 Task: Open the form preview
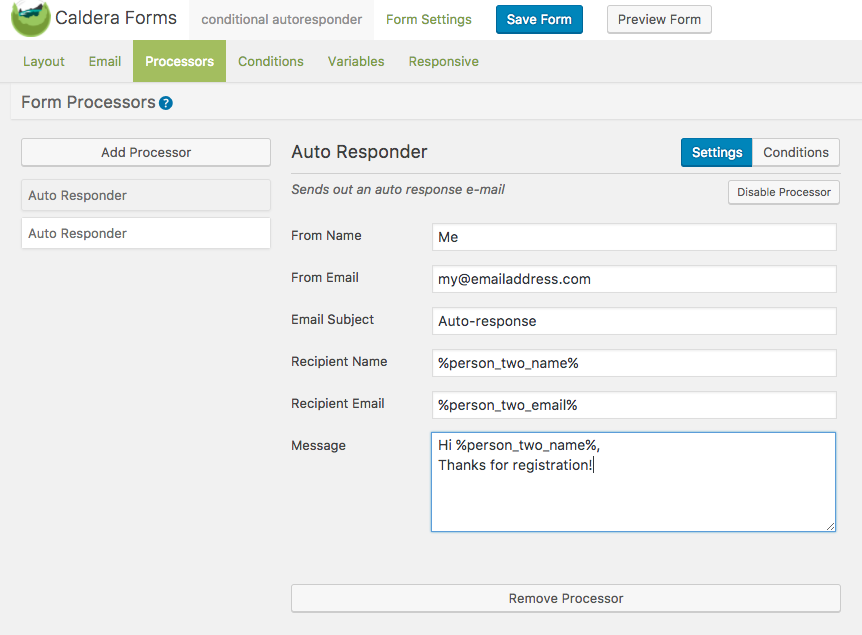659,19
